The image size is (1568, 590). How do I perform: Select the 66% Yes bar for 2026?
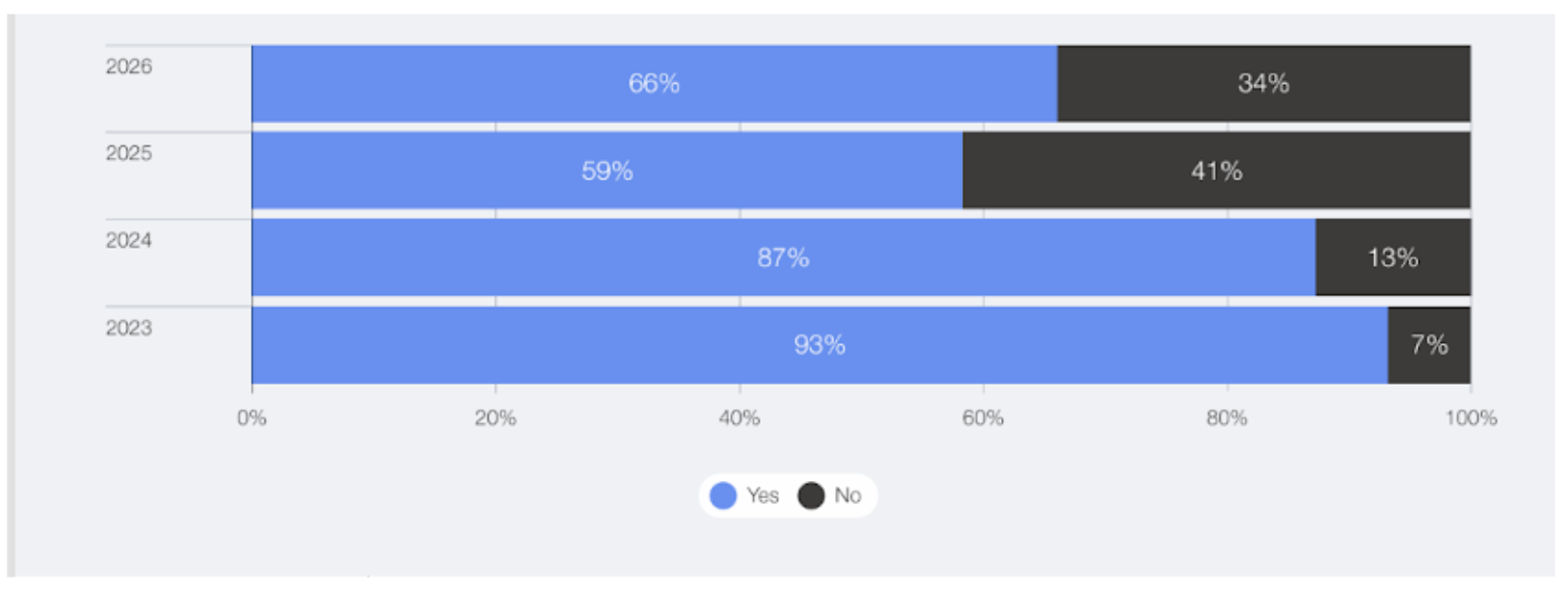(654, 84)
